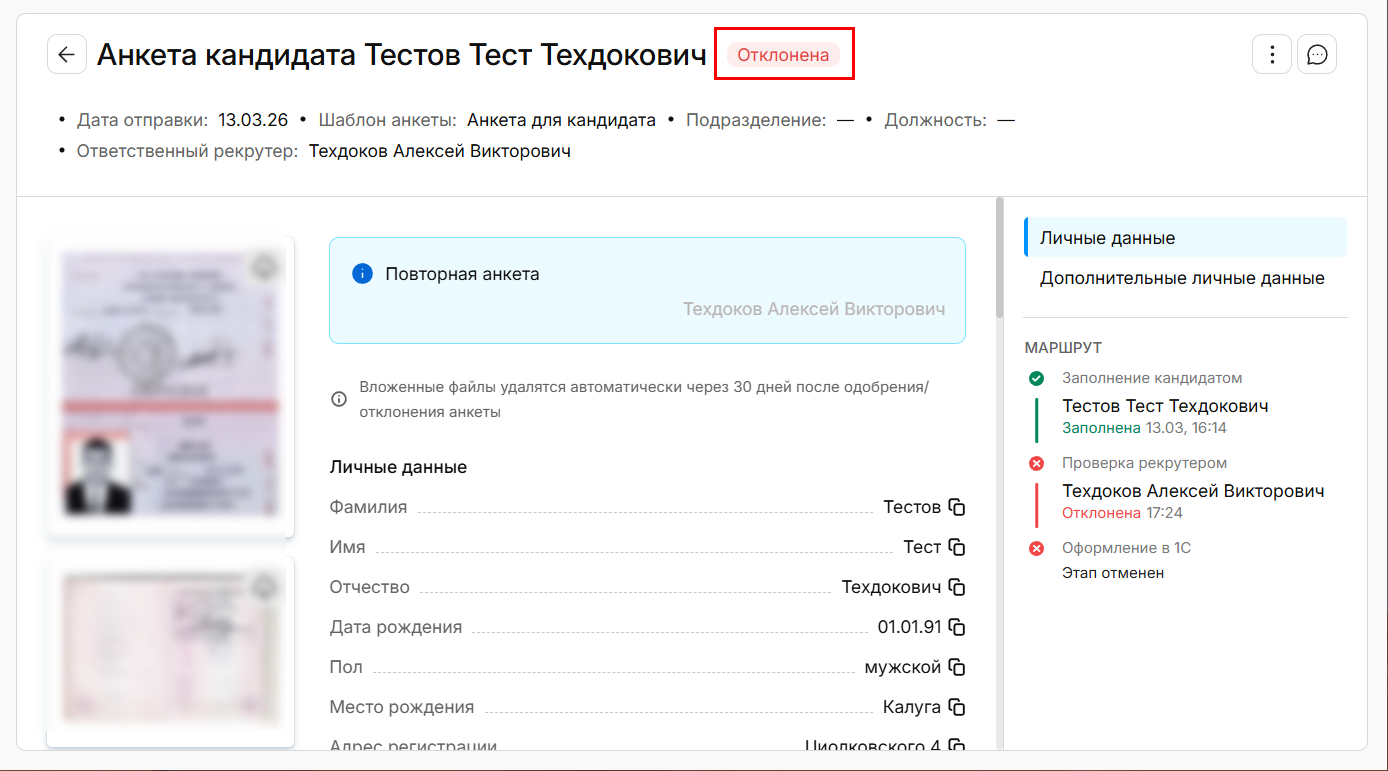Copy the Место рождения value Калуга
The image size is (1388, 771).
click(957, 707)
